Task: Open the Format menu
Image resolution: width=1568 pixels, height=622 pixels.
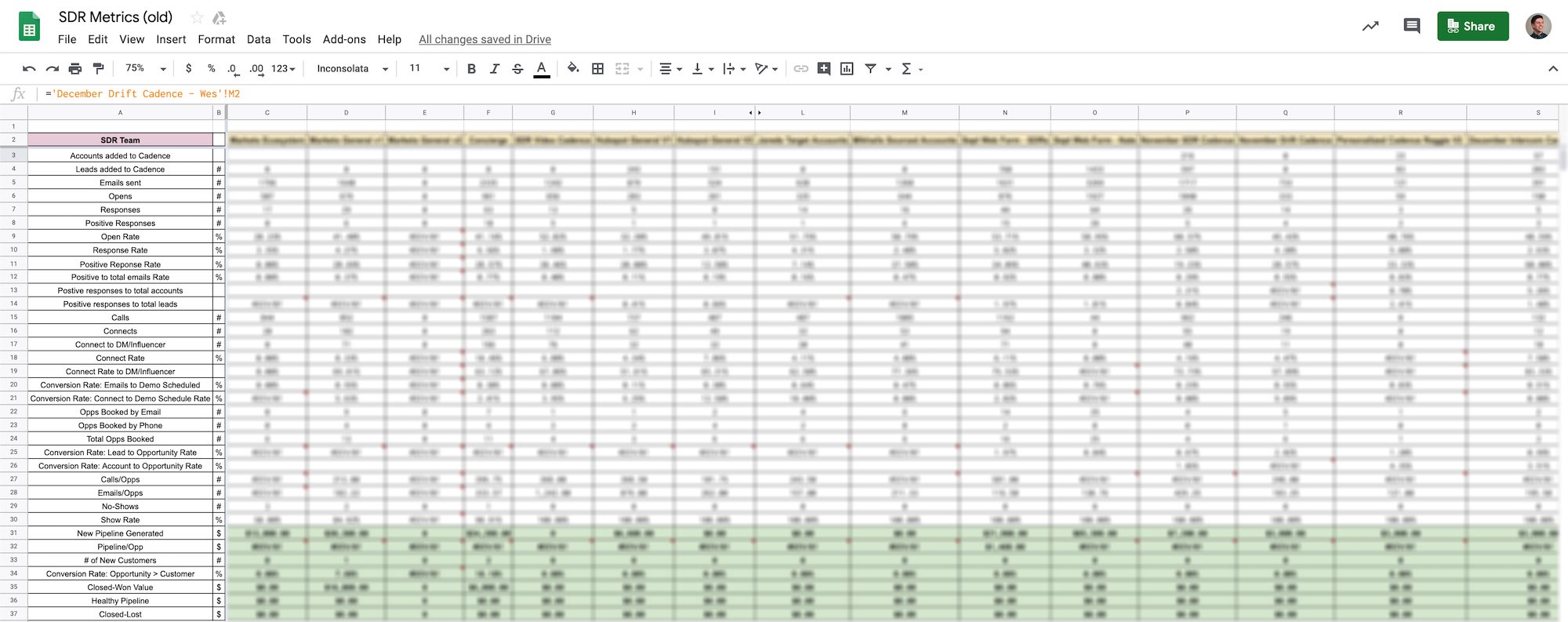Action: pyautogui.click(x=216, y=39)
